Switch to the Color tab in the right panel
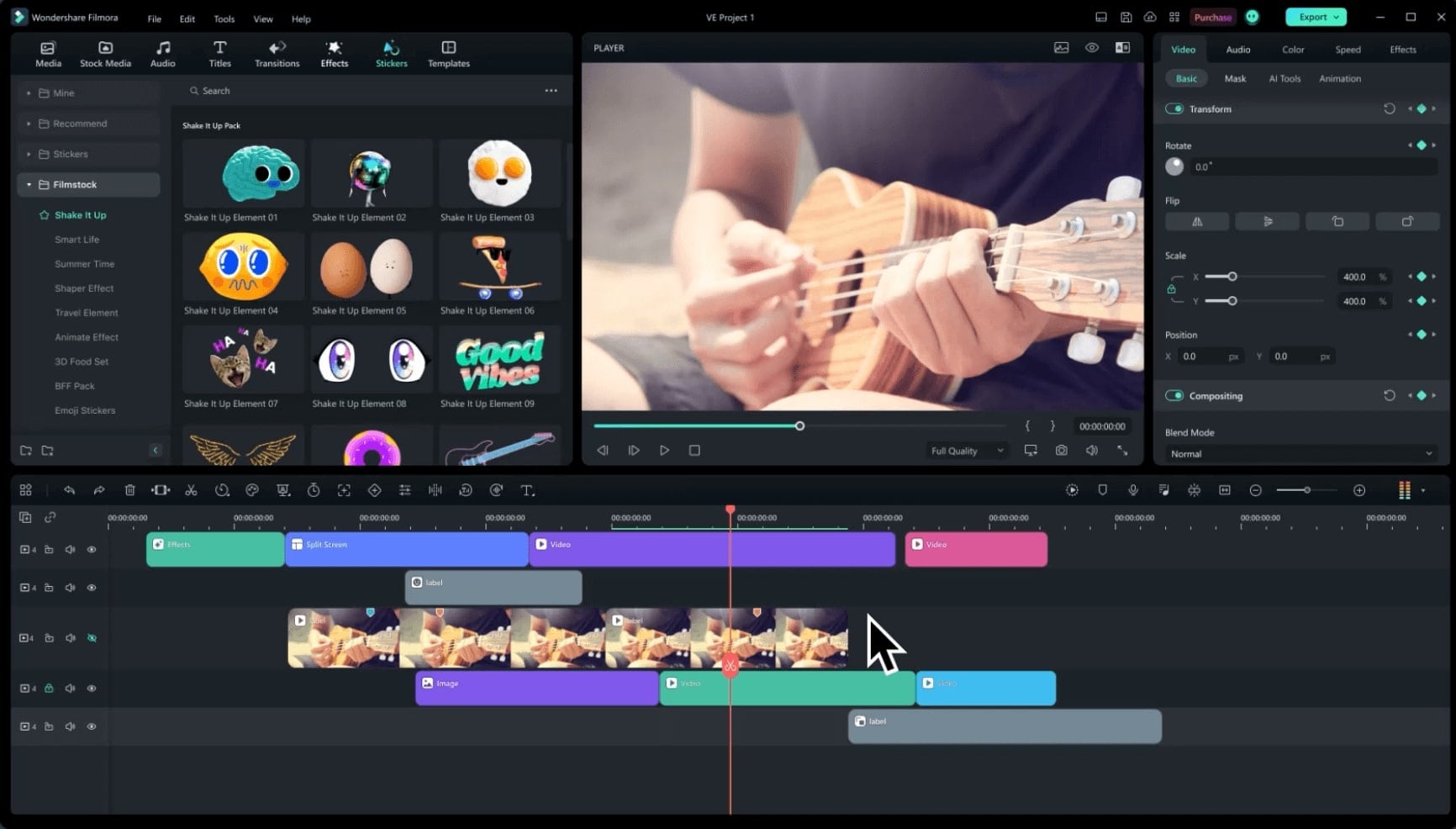This screenshot has height=829, width=1456. point(1293,49)
